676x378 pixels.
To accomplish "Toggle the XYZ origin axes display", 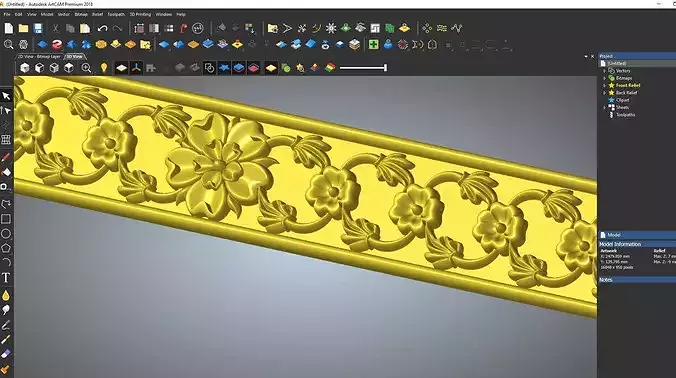I will 136,68.
